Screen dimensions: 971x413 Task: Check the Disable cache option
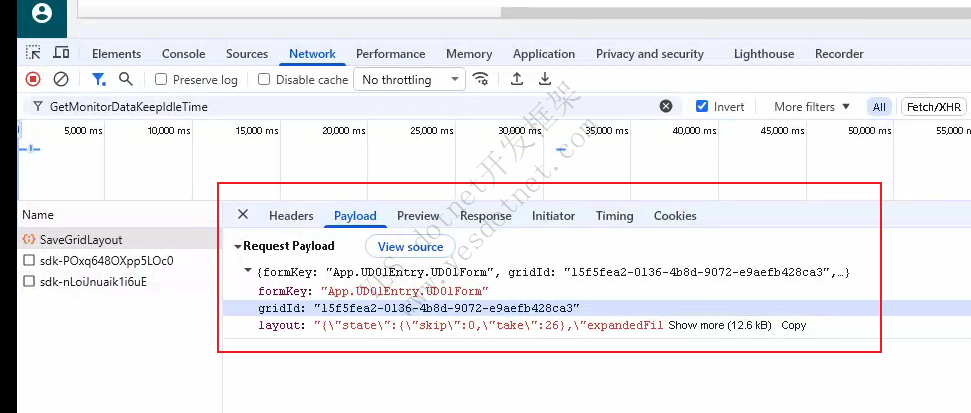click(264, 80)
